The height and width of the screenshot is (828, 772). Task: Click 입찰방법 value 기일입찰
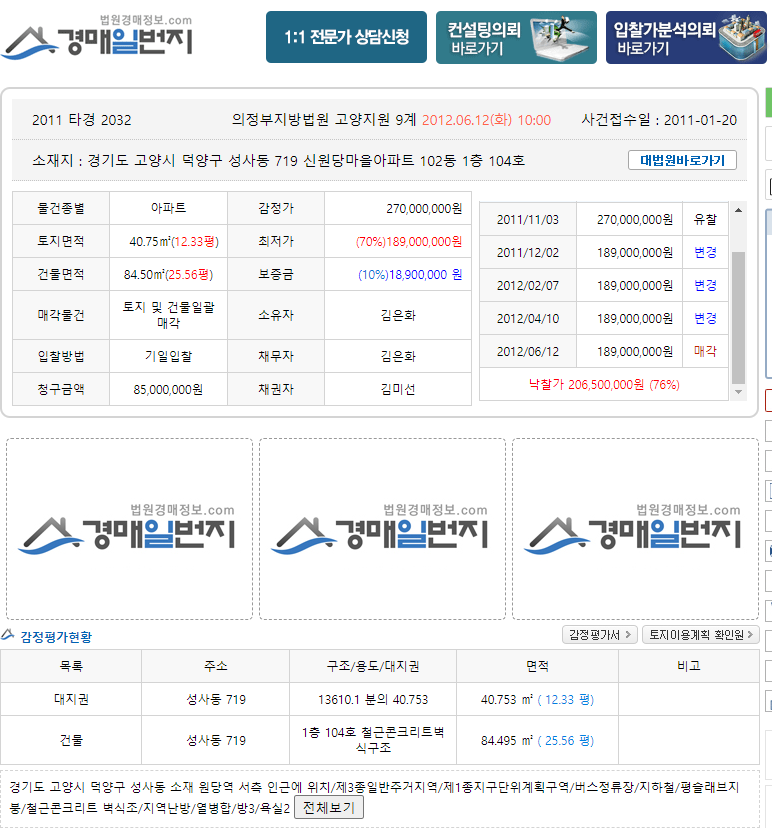[168, 356]
